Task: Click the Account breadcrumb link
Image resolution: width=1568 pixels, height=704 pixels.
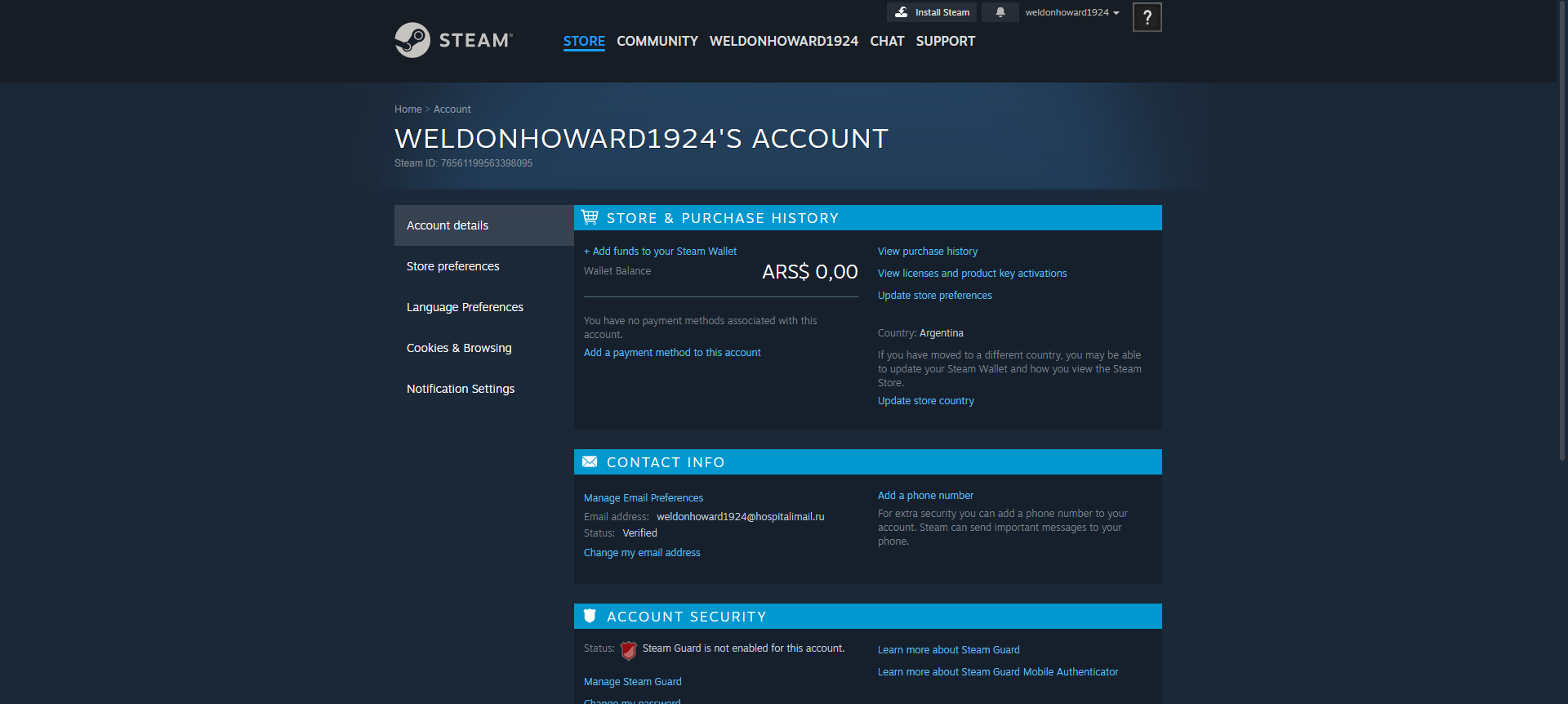Action: pos(452,109)
